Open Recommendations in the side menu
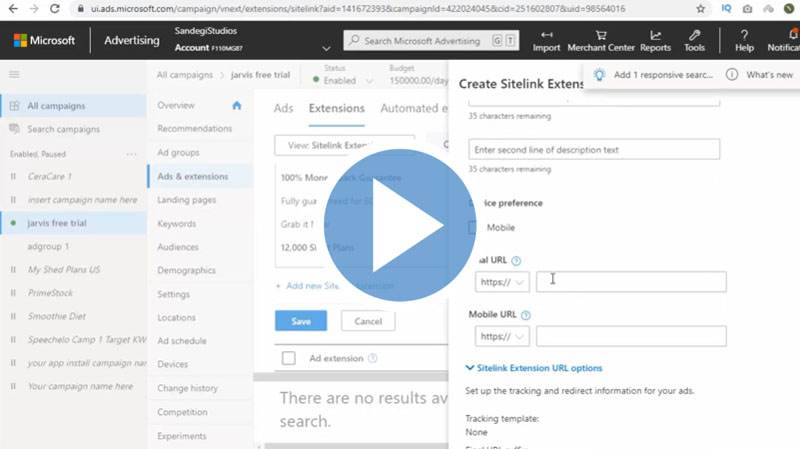 click(194, 129)
